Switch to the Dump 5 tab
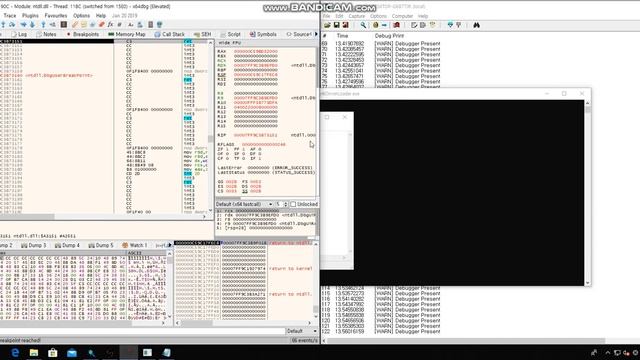Image resolution: width=640 pixels, height=360 pixels. coord(101,245)
